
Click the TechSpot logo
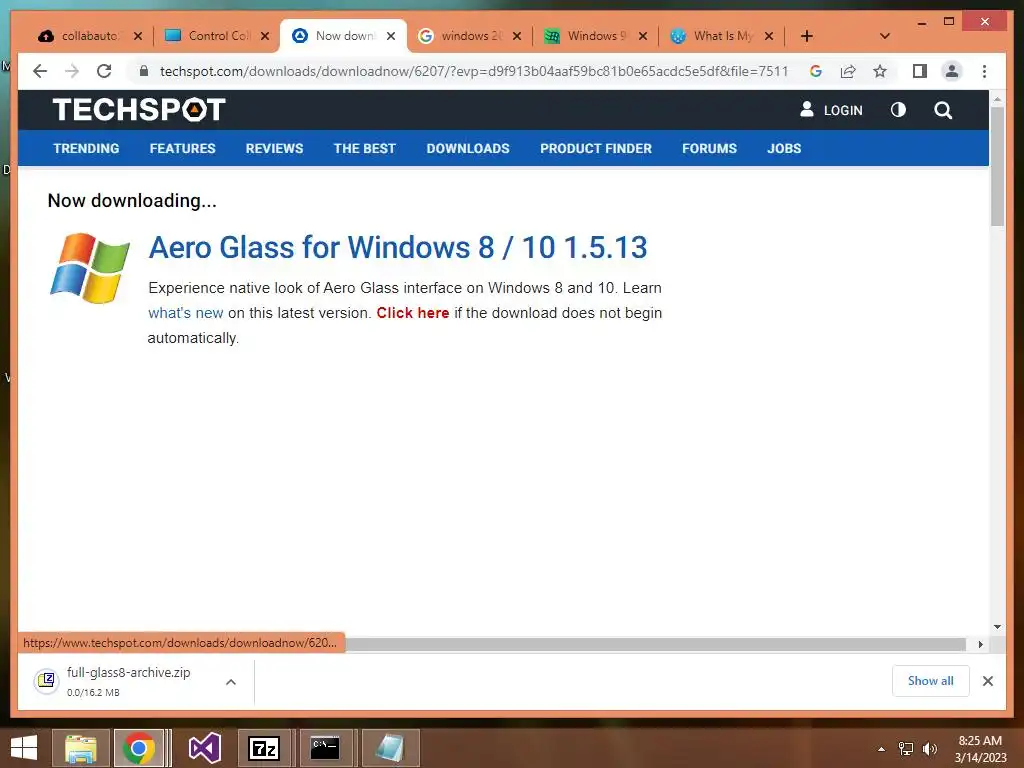point(139,109)
